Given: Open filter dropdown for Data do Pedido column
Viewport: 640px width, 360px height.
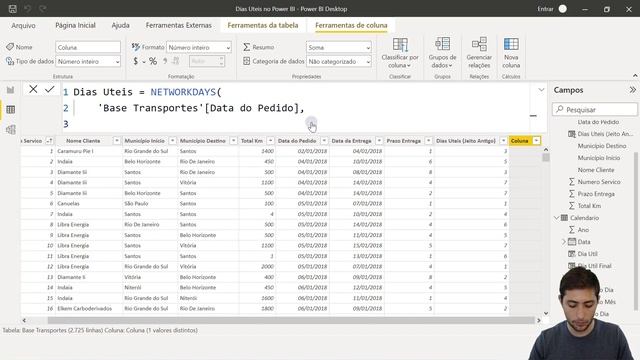Looking at the screenshot, I should [324, 141].
